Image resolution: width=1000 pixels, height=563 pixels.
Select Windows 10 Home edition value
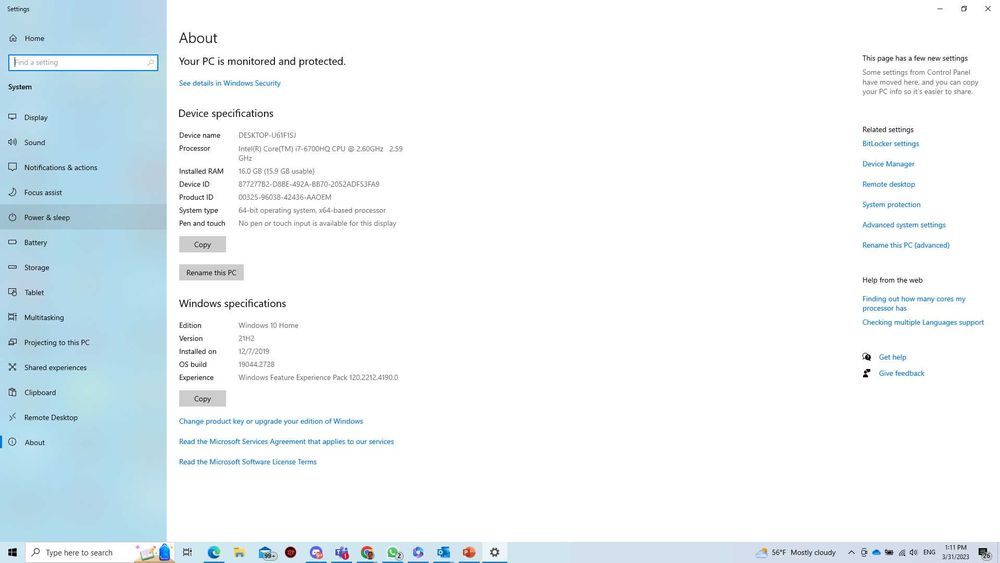tap(268, 326)
